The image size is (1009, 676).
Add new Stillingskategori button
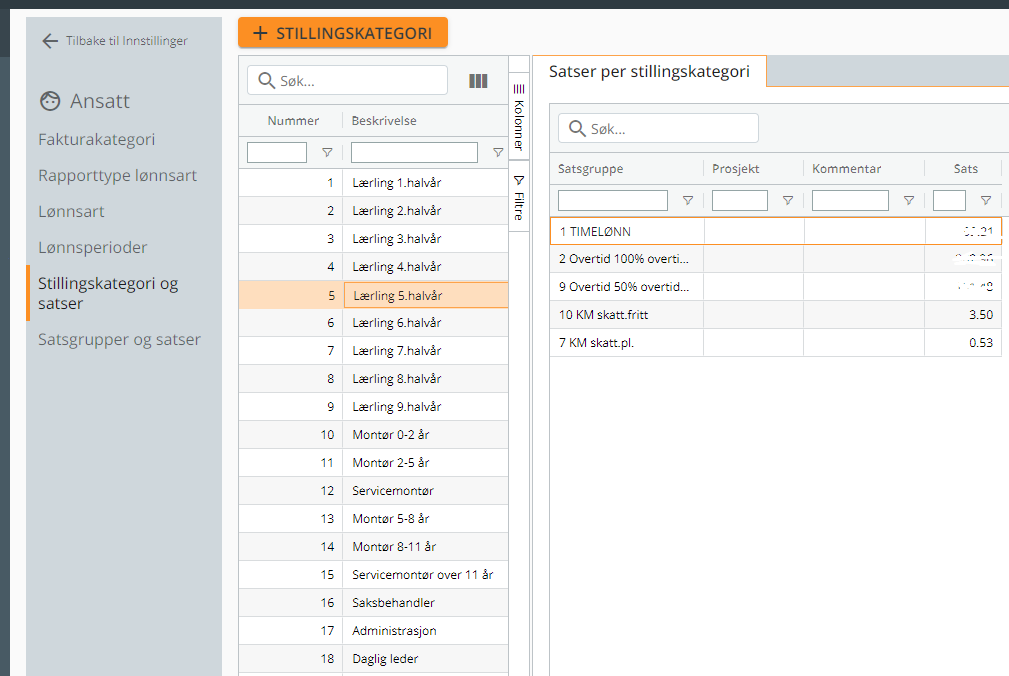[x=343, y=33]
